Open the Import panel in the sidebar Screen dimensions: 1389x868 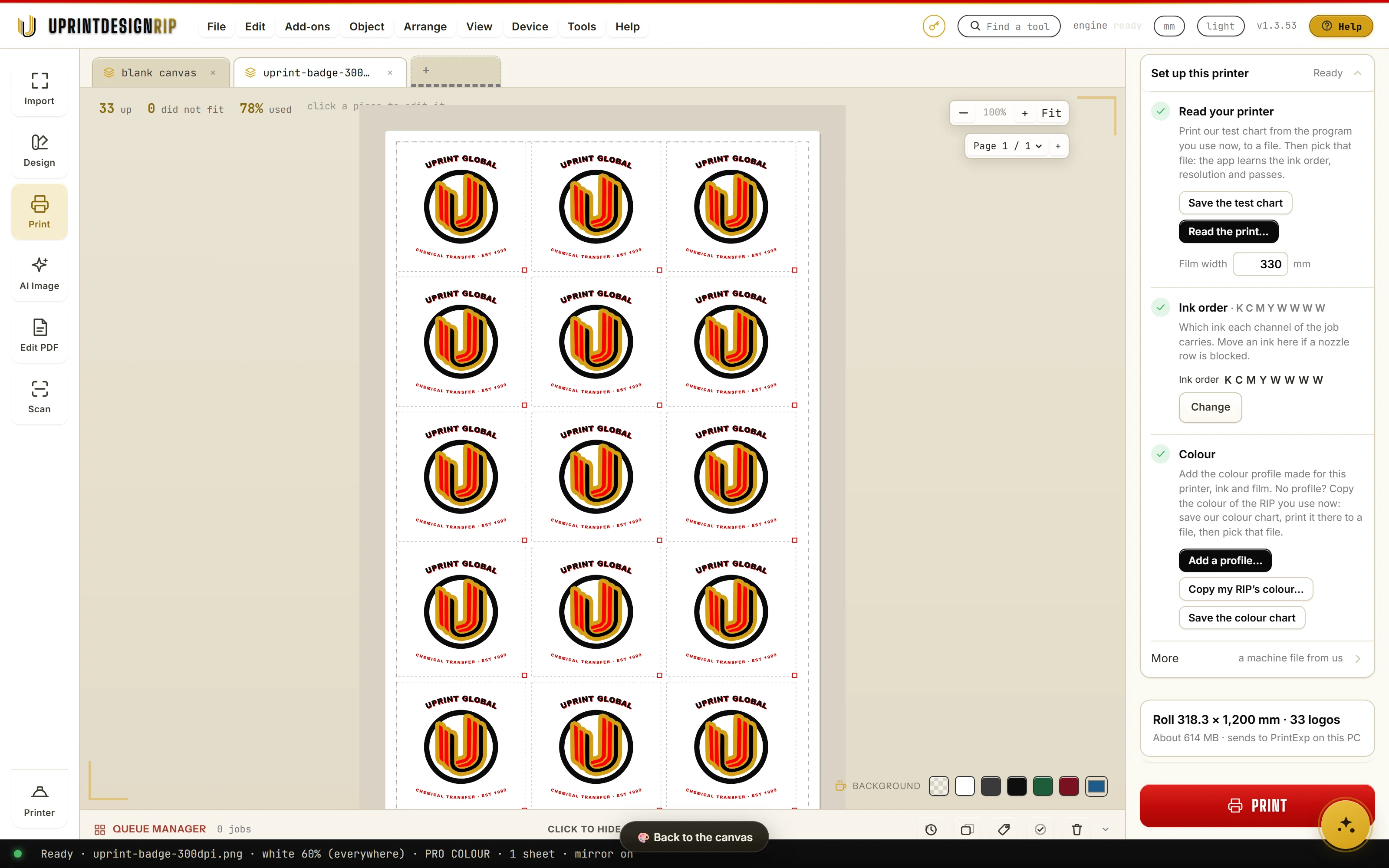click(x=39, y=89)
